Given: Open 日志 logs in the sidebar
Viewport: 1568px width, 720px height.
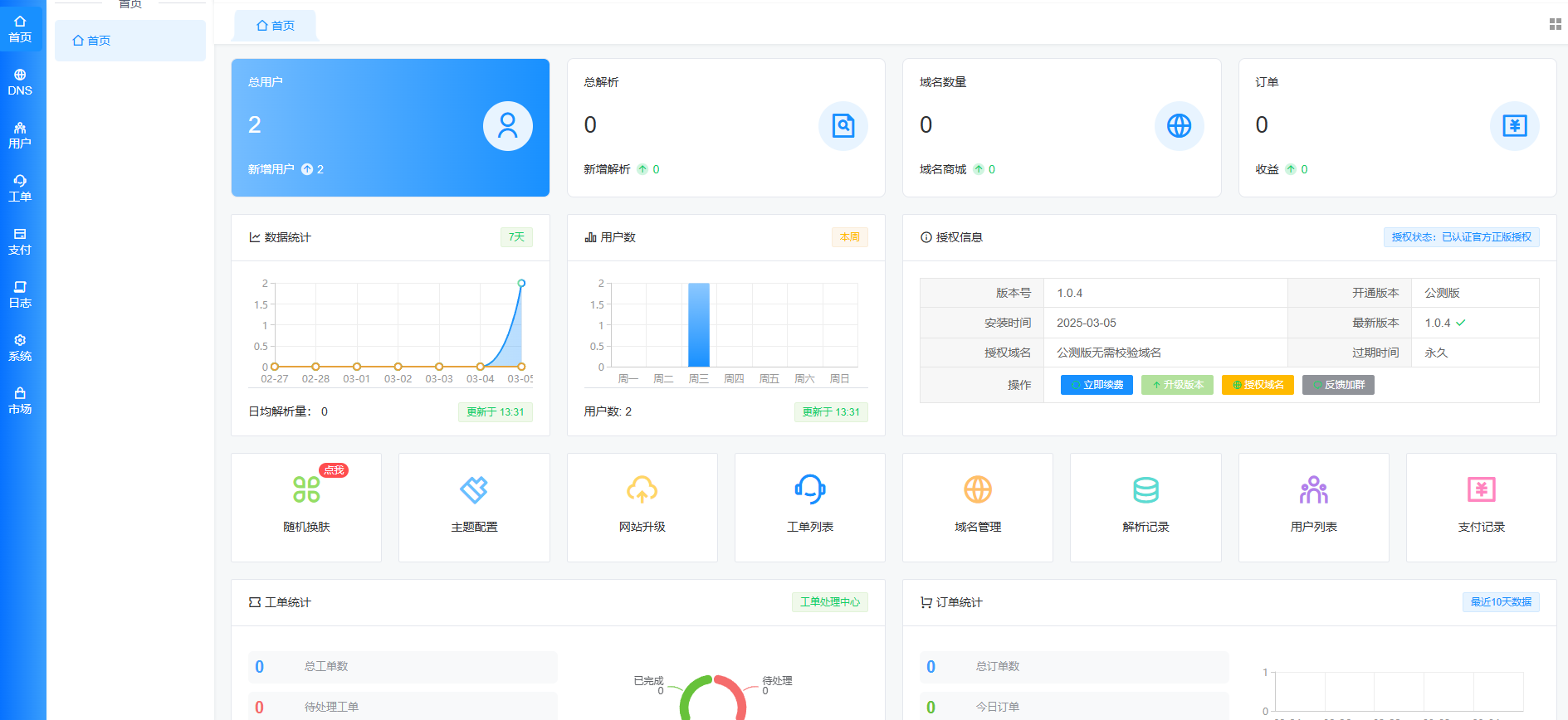Looking at the screenshot, I should (20, 294).
